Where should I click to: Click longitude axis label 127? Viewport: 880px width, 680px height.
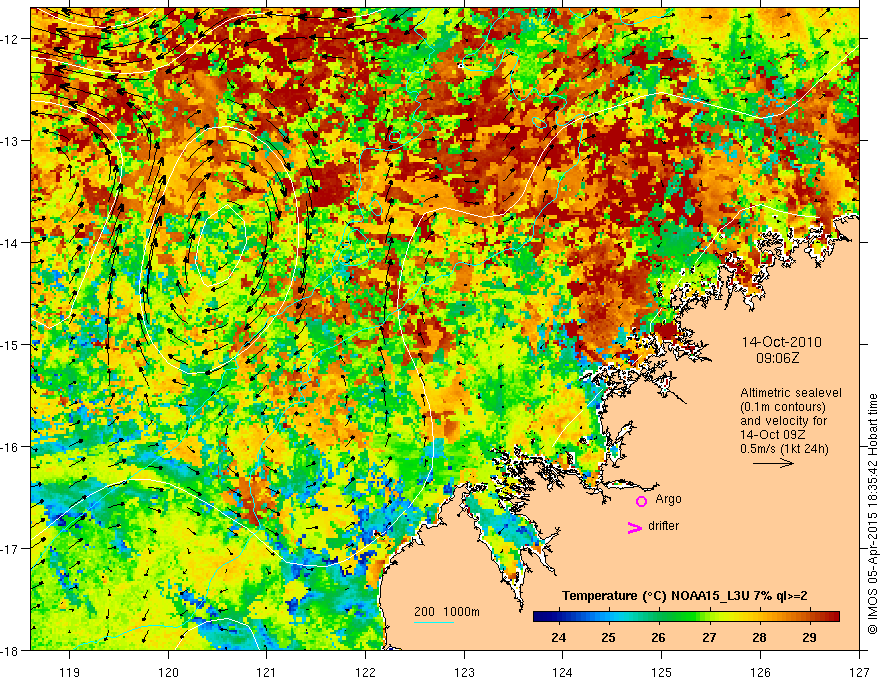pyautogui.click(x=859, y=672)
